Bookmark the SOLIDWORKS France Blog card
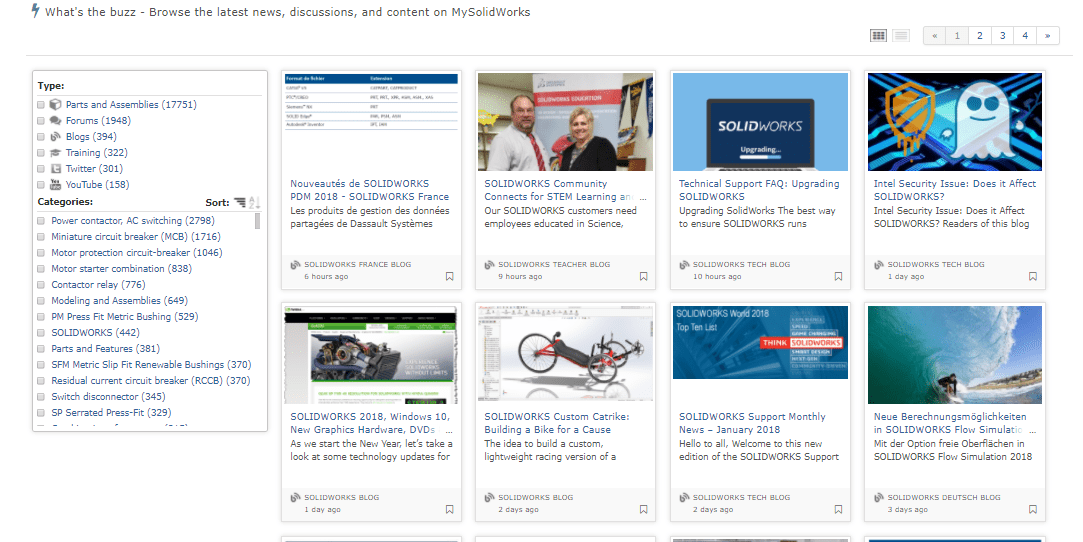The width and height of the screenshot is (1083, 542). tap(450, 276)
